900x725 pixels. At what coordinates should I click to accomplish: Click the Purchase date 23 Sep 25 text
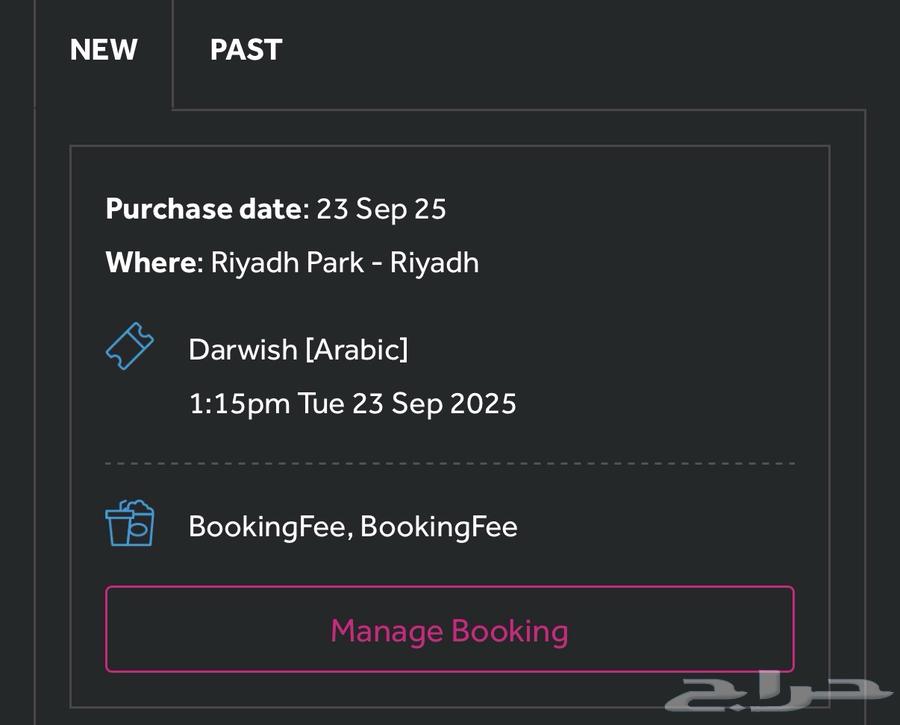(276, 209)
